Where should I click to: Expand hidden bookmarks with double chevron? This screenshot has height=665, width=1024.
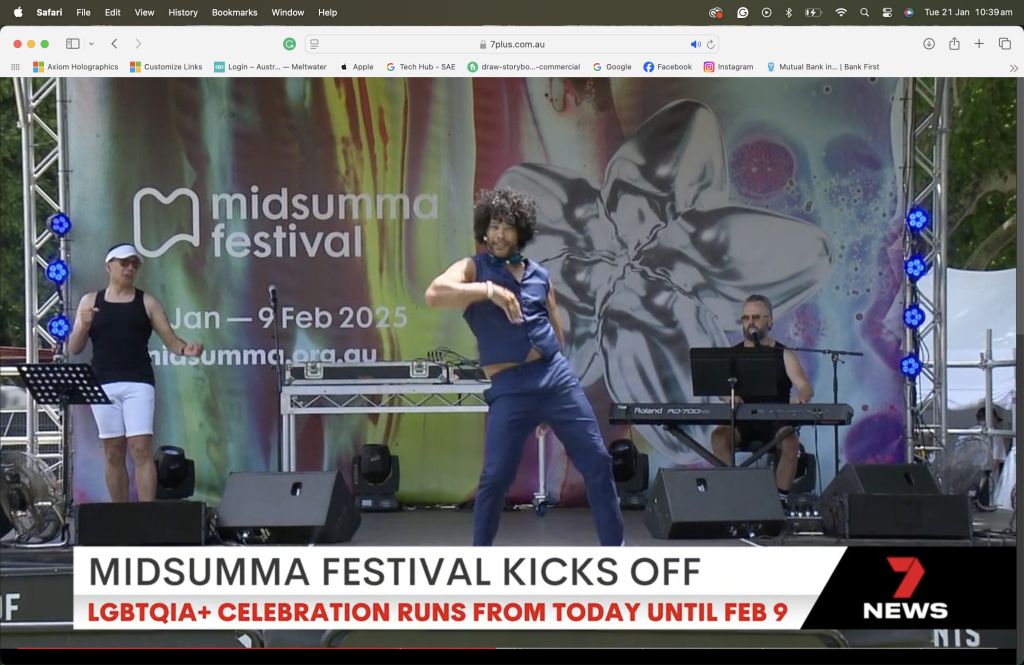(x=1013, y=67)
